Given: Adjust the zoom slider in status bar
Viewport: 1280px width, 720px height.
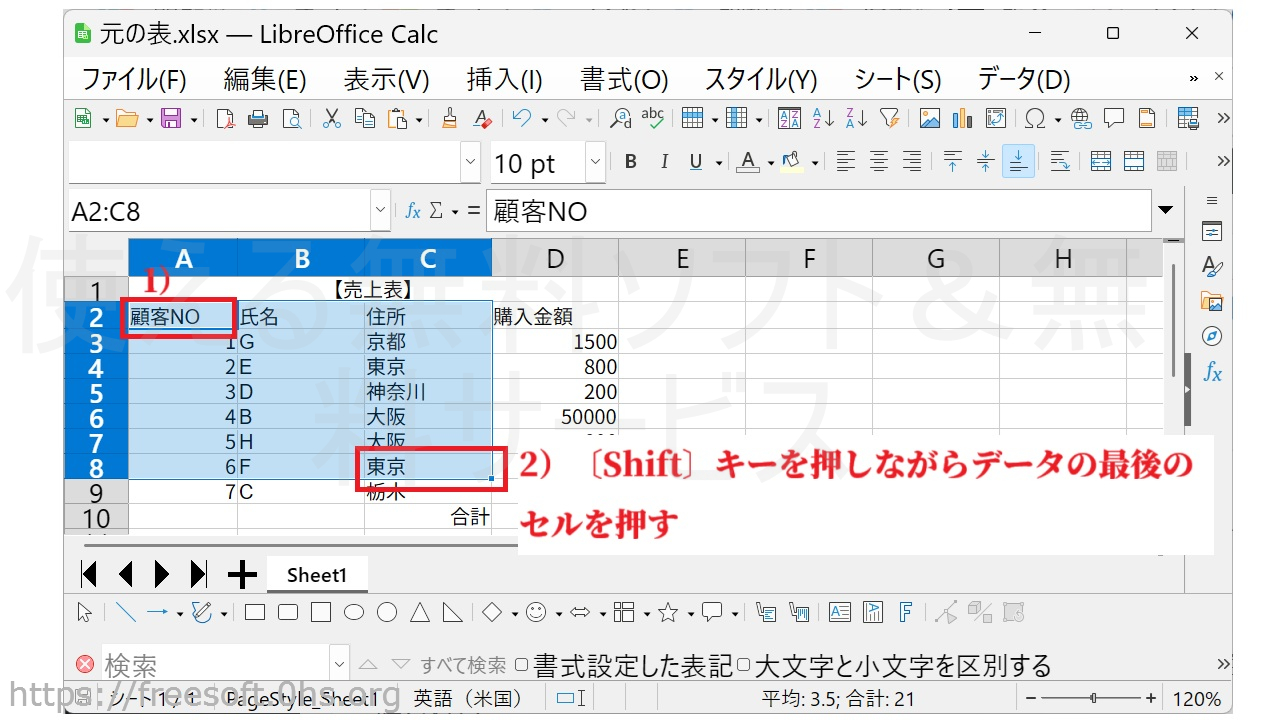Looking at the screenshot, I should (1093, 698).
